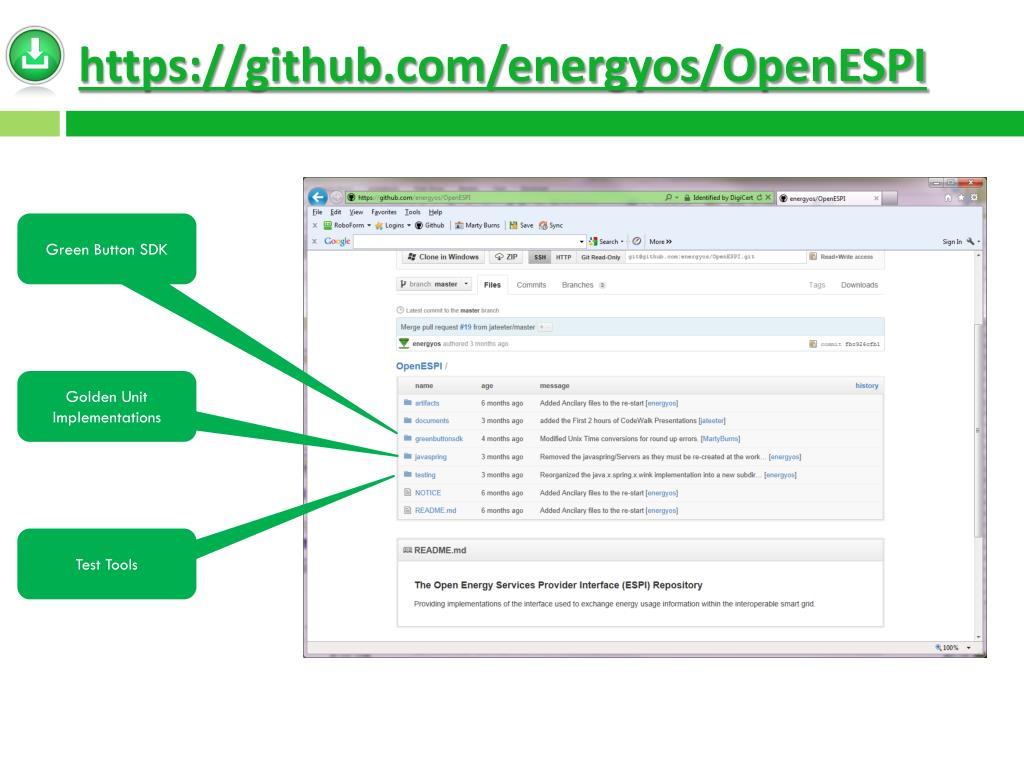Expand the commit message ellipsis button
The width and height of the screenshot is (1024, 768).
tap(544, 327)
